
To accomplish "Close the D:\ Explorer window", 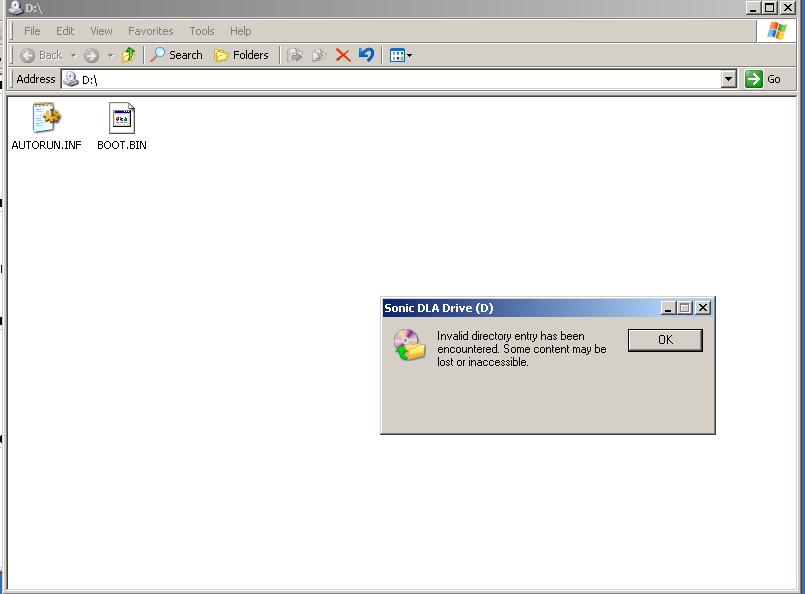I will pyautogui.click(x=788, y=8).
